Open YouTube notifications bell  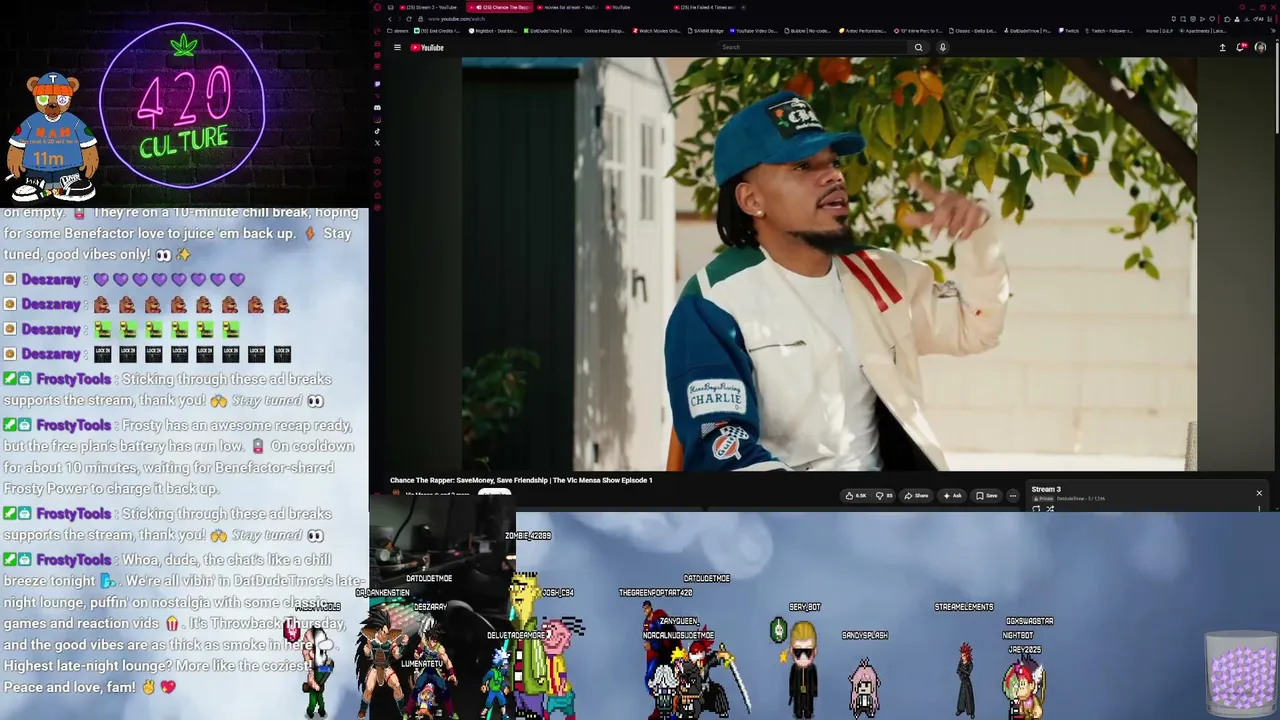(1241, 47)
